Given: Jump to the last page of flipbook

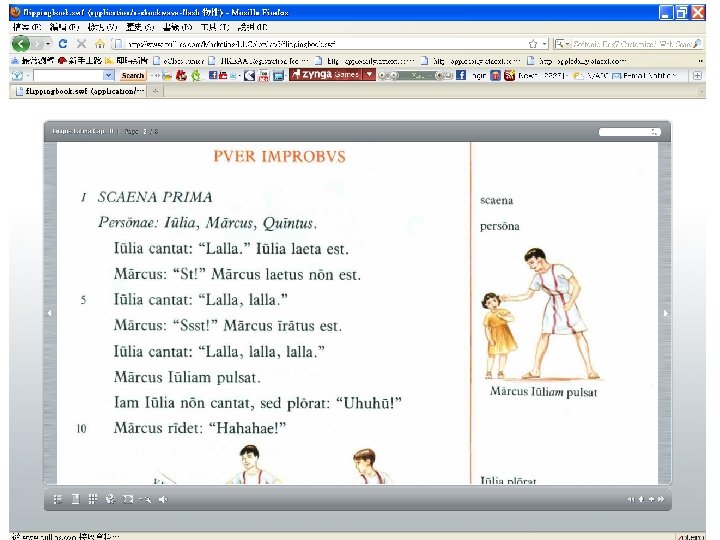Looking at the screenshot, I should coord(661,500).
